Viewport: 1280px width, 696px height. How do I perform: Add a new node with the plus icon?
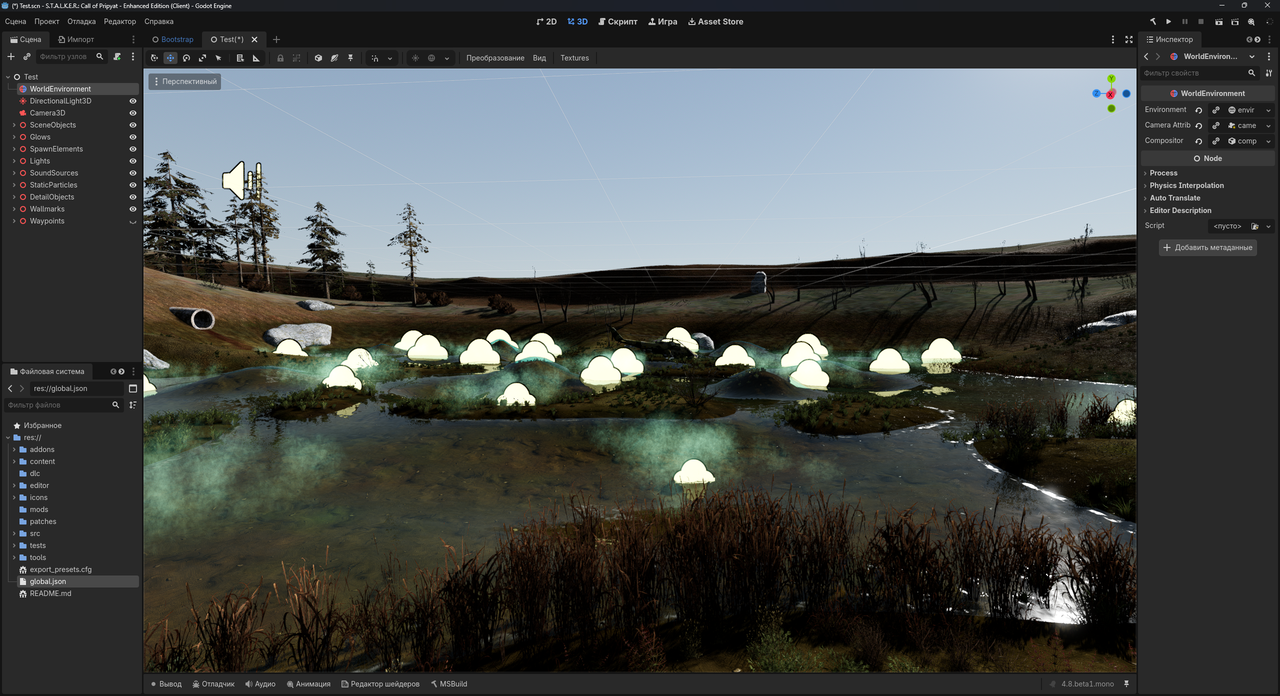click(11, 57)
